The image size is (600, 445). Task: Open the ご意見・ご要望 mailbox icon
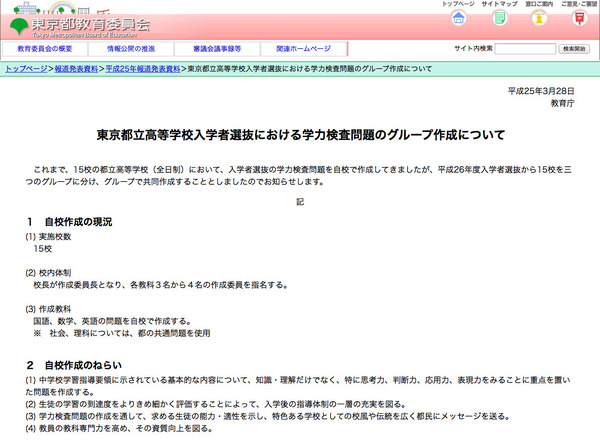click(x=579, y=18)
